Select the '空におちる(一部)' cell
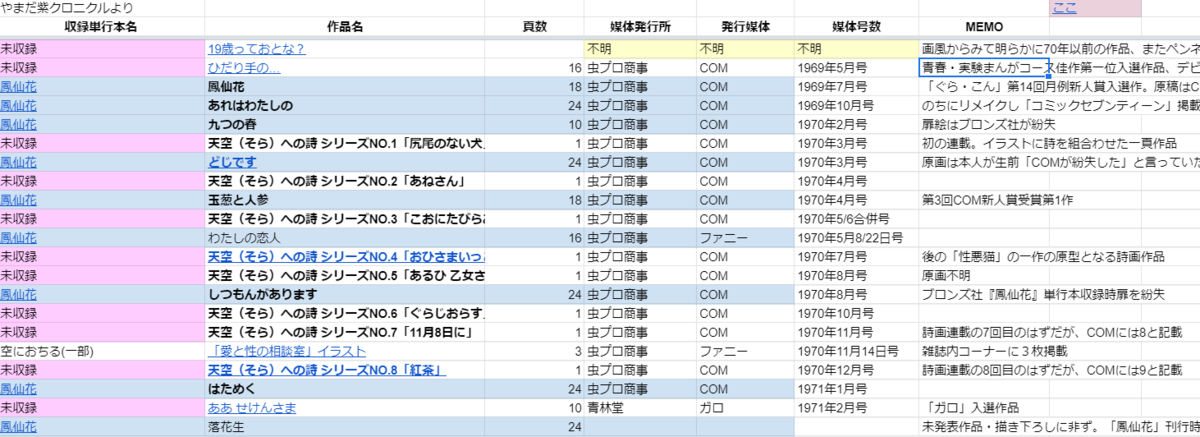The width and height of the screenshot is (1200, 437). 102,351
